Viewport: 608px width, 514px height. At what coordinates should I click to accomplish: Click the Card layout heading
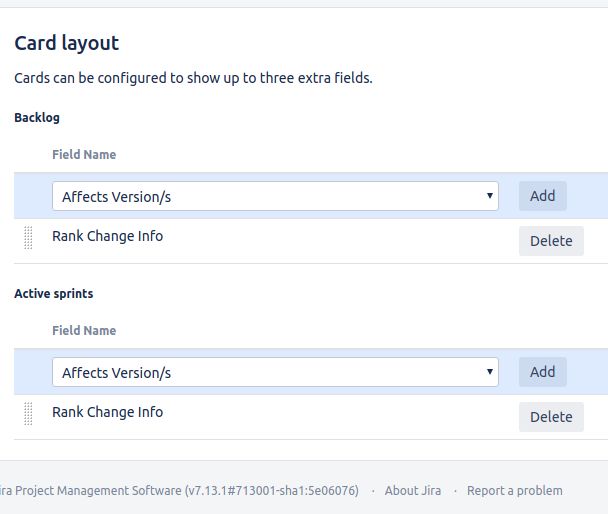point(66,43)
